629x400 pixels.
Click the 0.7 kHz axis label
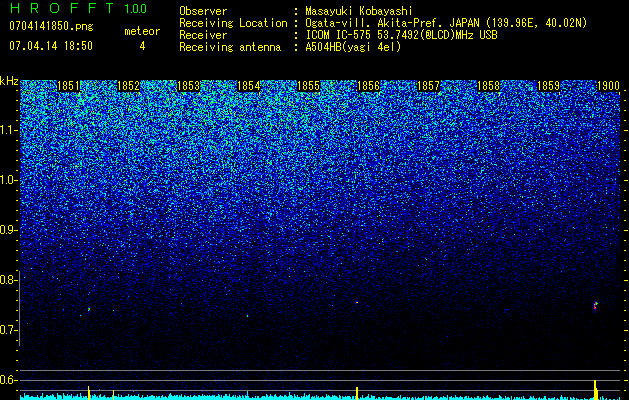[7, 330]
